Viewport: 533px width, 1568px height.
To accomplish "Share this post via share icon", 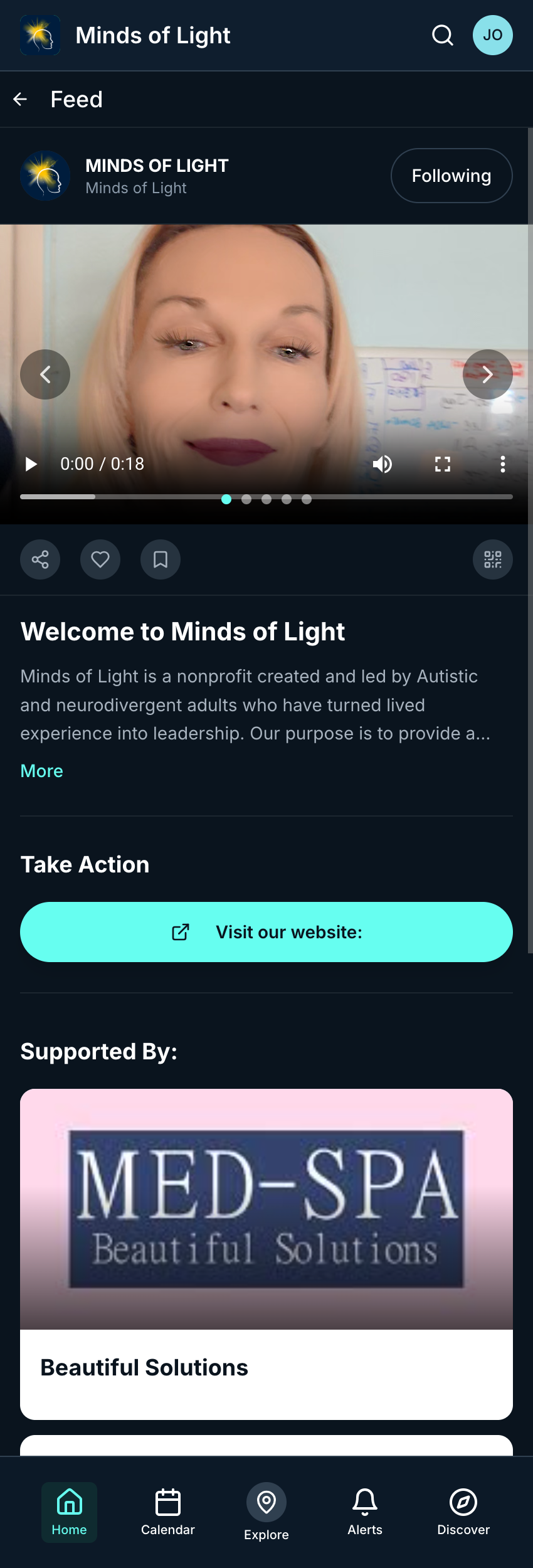I will click(x=40, y=559).
